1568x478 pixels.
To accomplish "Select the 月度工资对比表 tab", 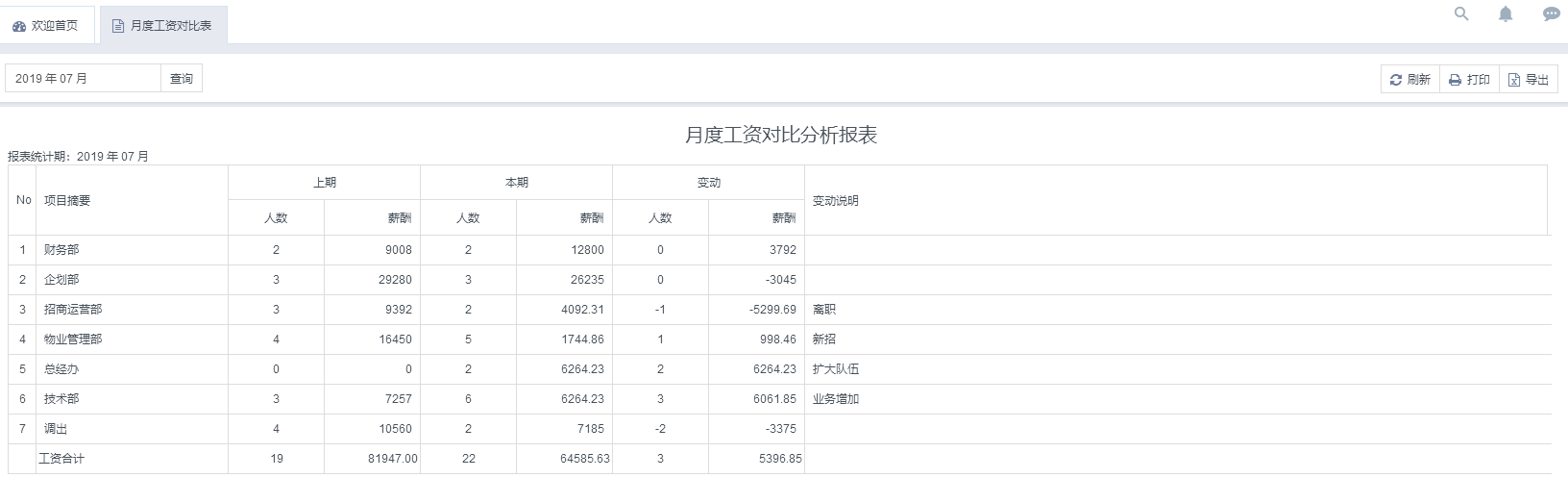I will click(x=162, y=26).
